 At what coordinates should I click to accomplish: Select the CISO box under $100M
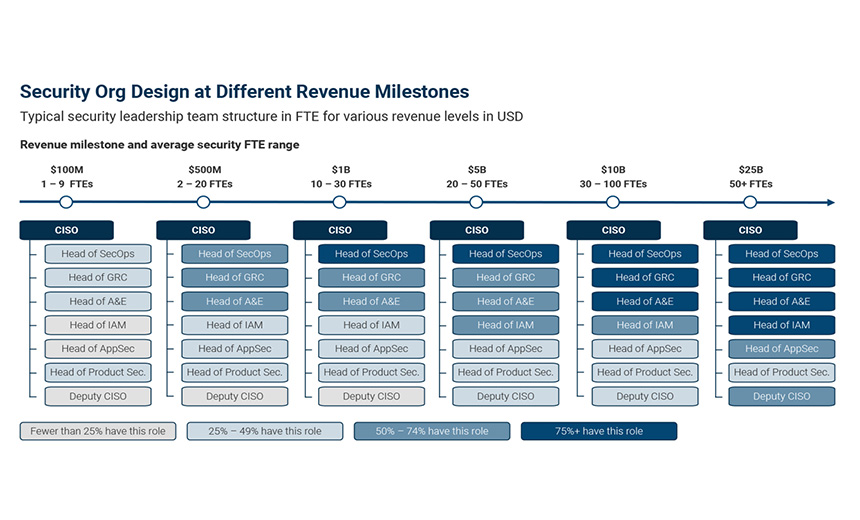click(x=66, y=230)
